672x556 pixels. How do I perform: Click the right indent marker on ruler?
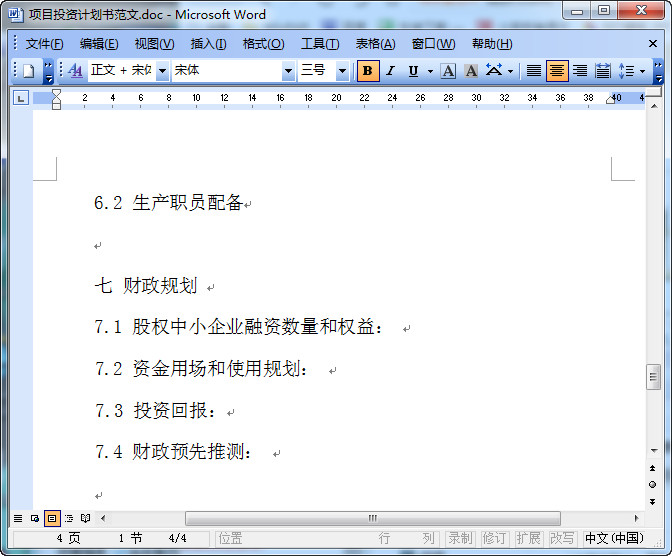pyautogui.click(x=610, y=100)
